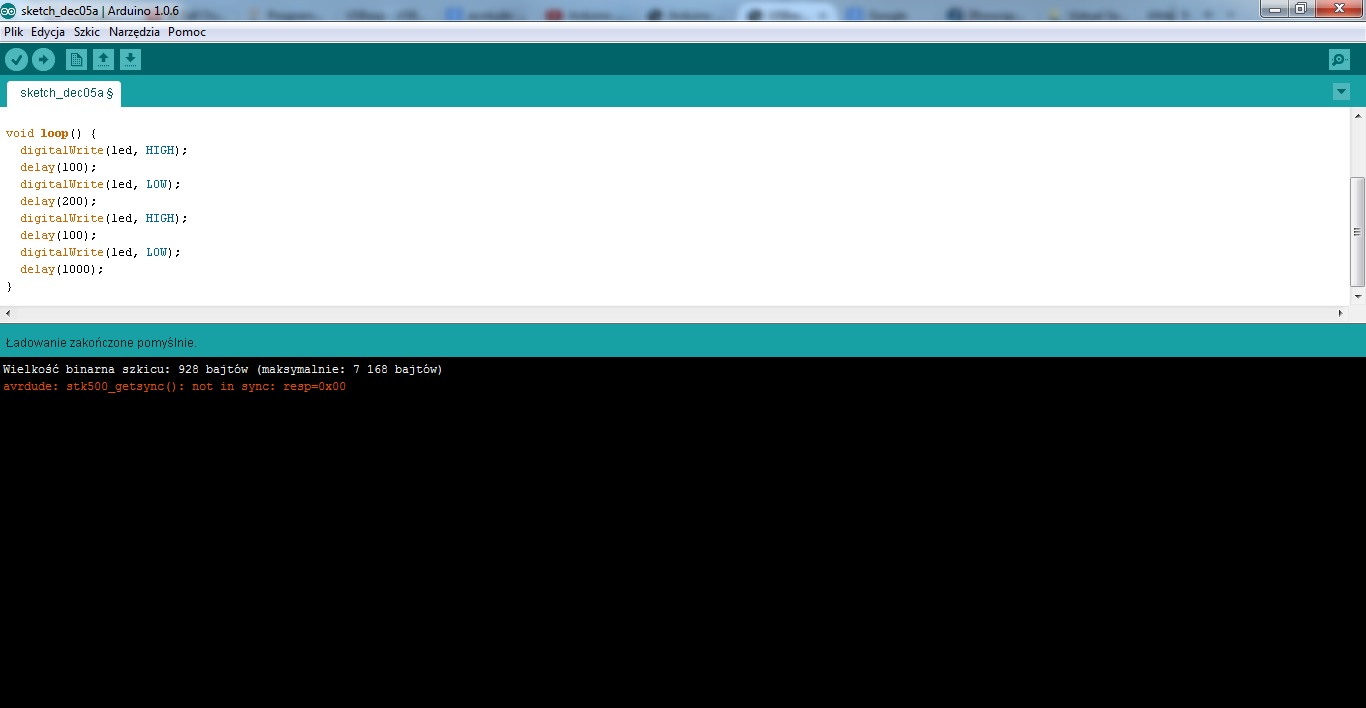The image size is (1366, 708).
Task: Open the Narzędzia menu
Action: (134, 32)
